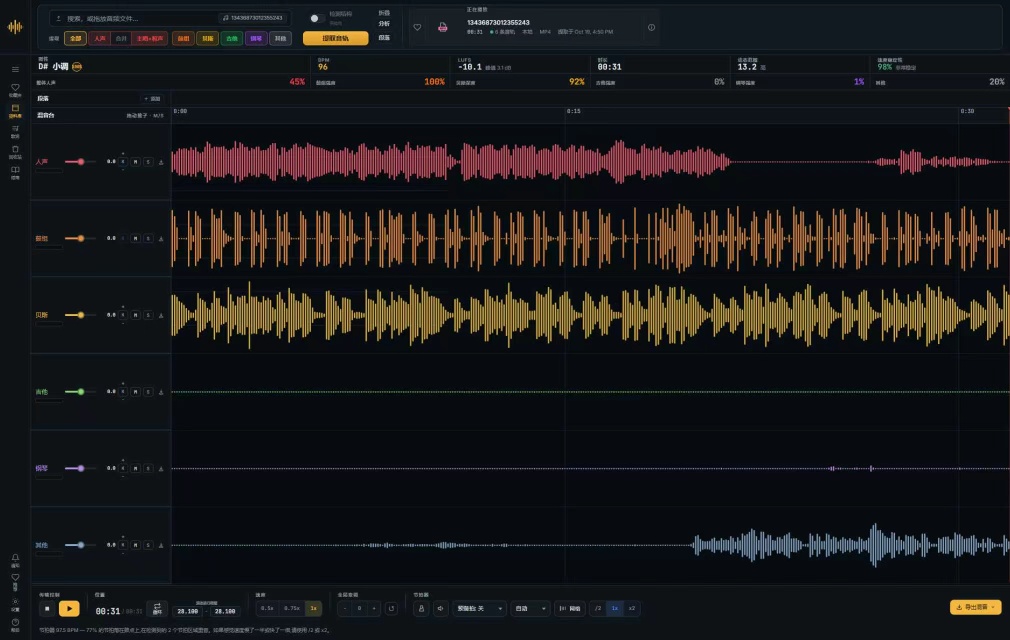Solo the 贝斯 track
This screenshot has width=1010, height=640.
point(148,315)
